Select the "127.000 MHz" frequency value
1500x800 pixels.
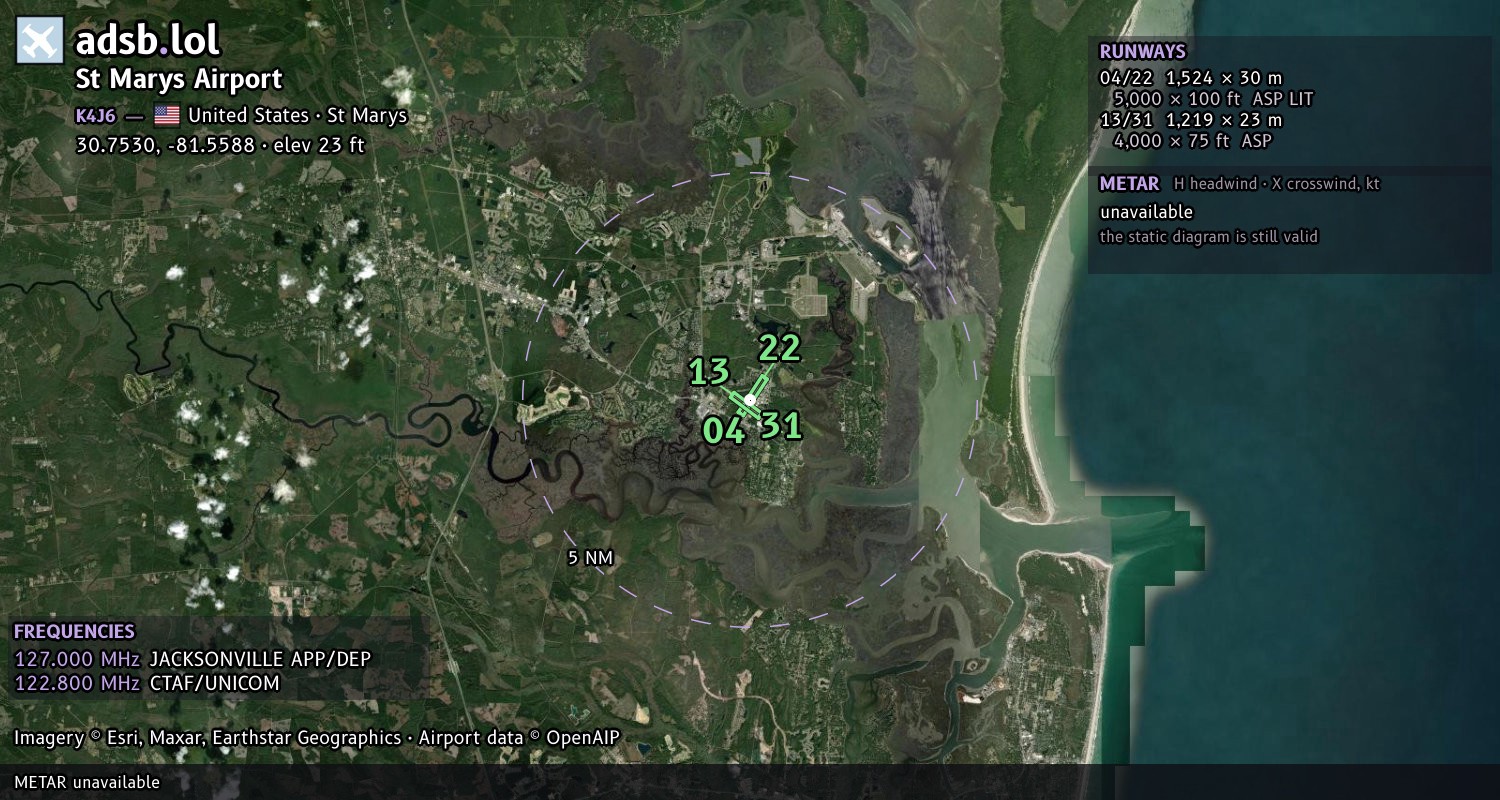point(77,659)
